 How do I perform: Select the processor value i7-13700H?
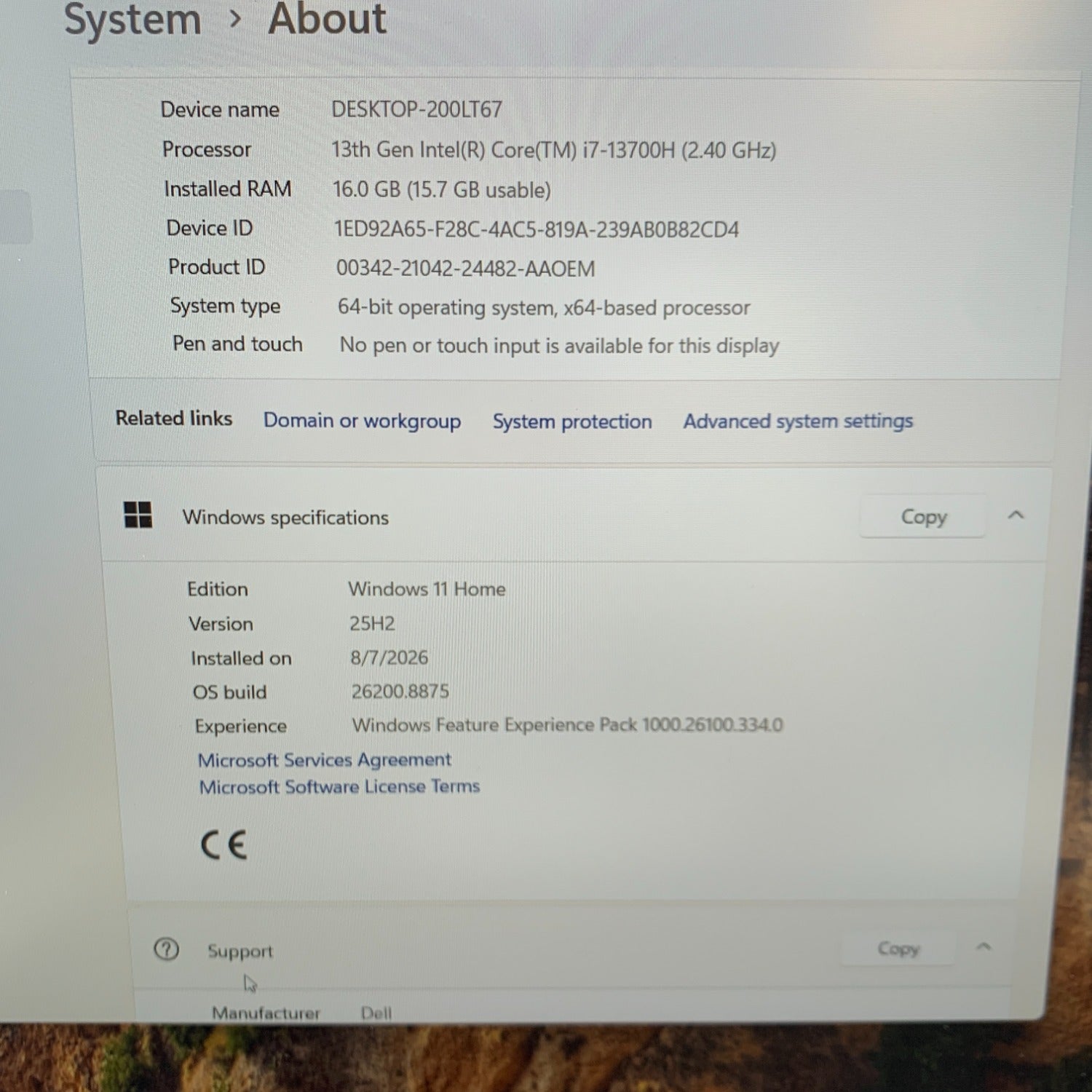(x=554, y=150)
